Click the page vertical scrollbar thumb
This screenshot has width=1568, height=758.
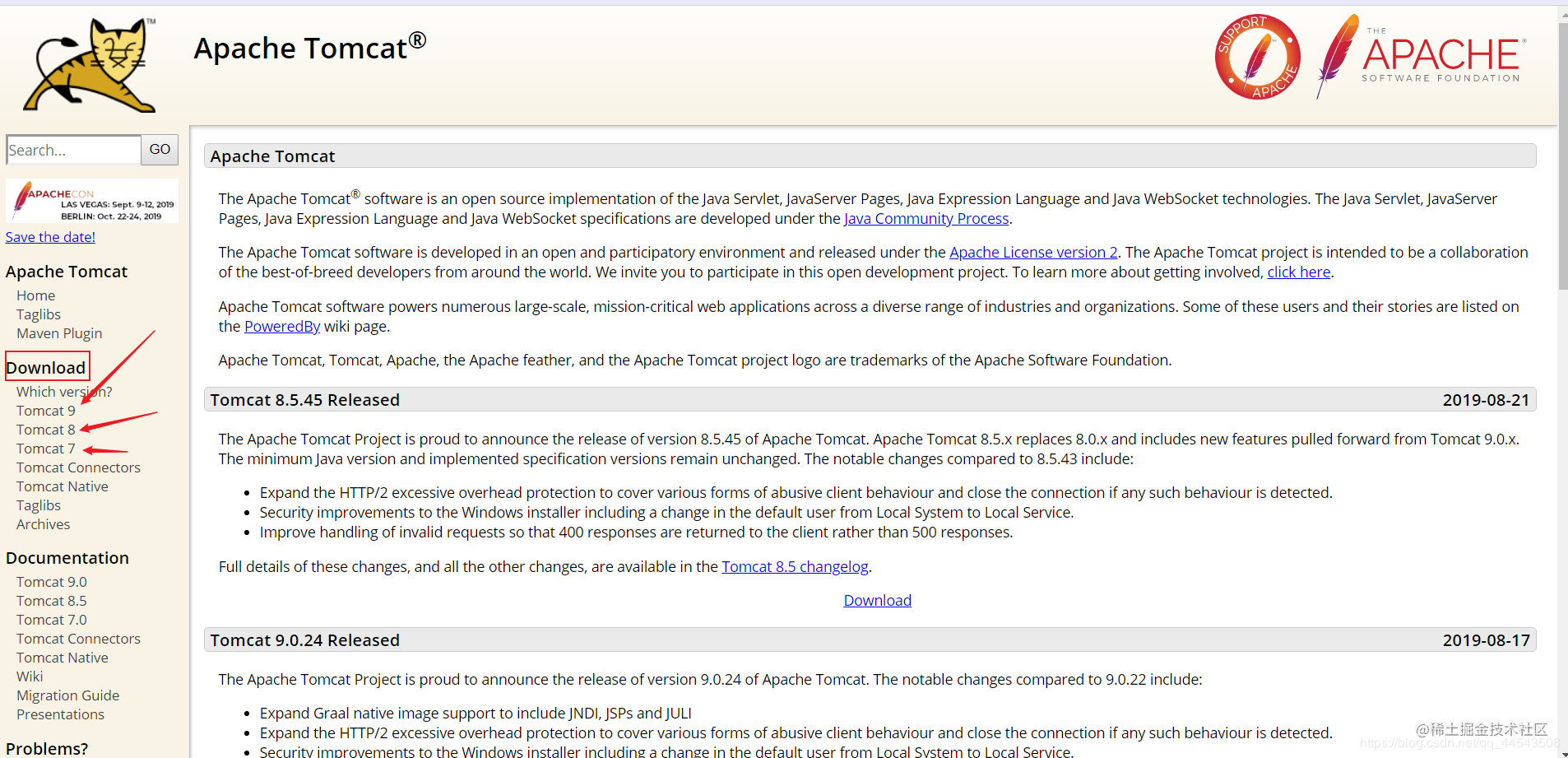point(1563,156)
